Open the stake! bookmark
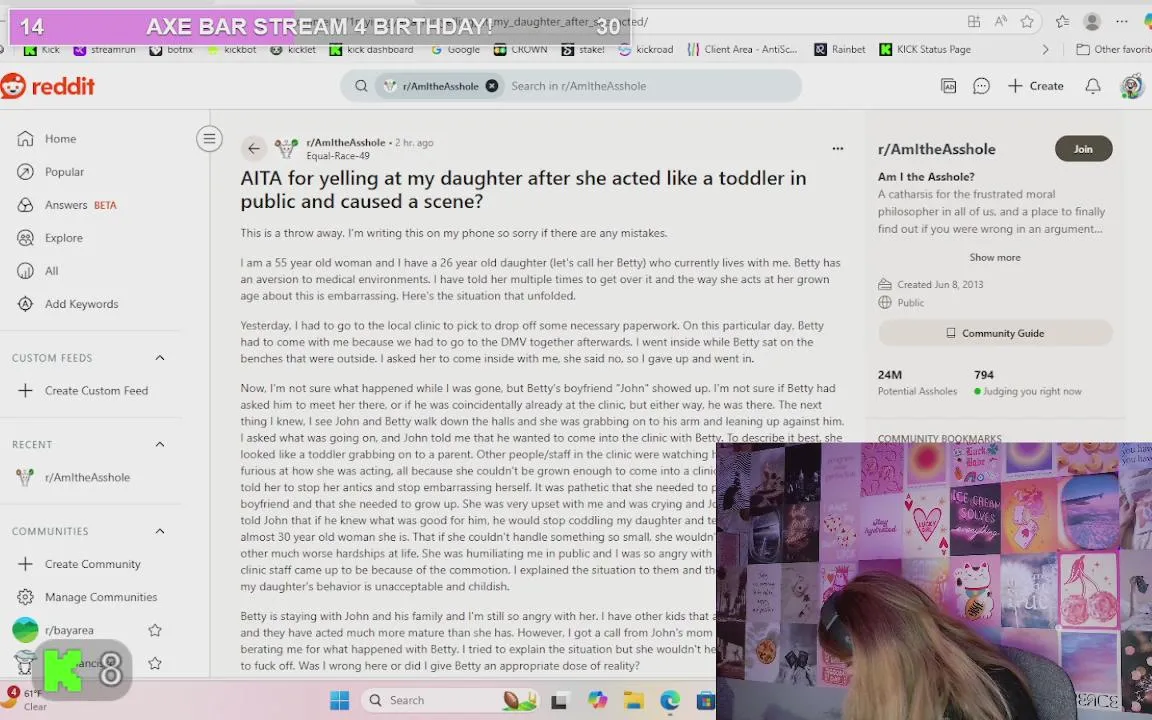Viewport: 1152px width, 720px height. click(583, 49)
